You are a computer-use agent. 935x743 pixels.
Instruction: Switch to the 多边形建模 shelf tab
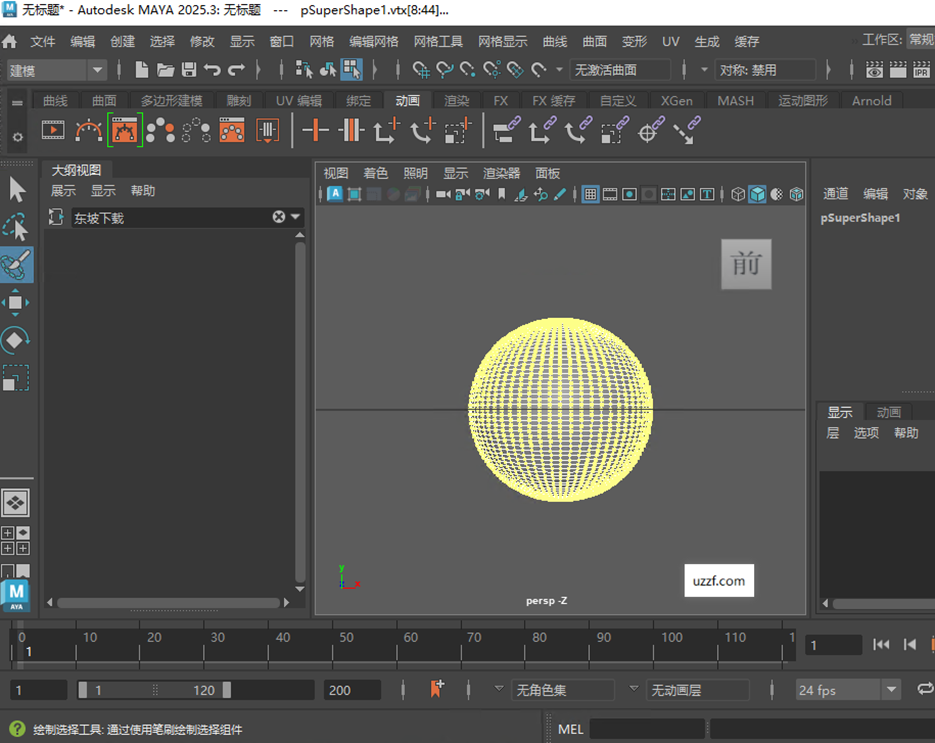coord(172,101)
